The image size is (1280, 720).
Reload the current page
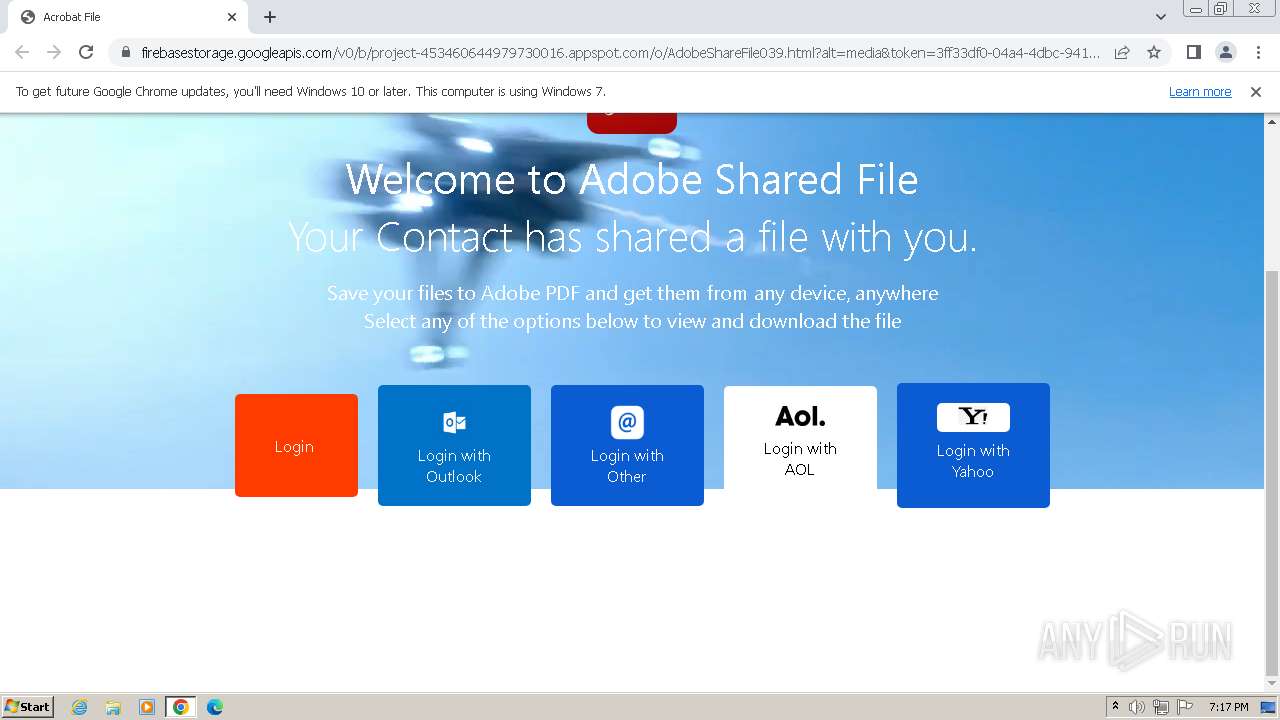click(x=86, y=52)
